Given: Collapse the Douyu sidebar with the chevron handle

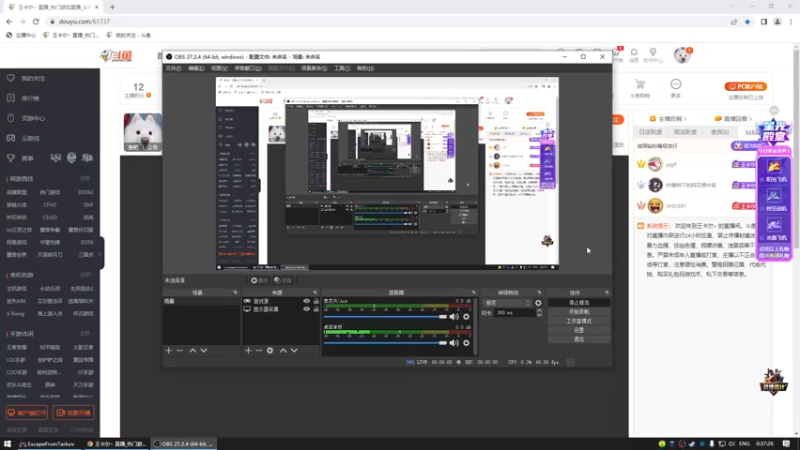Looking at the screenshot, I should click(102, 254).
